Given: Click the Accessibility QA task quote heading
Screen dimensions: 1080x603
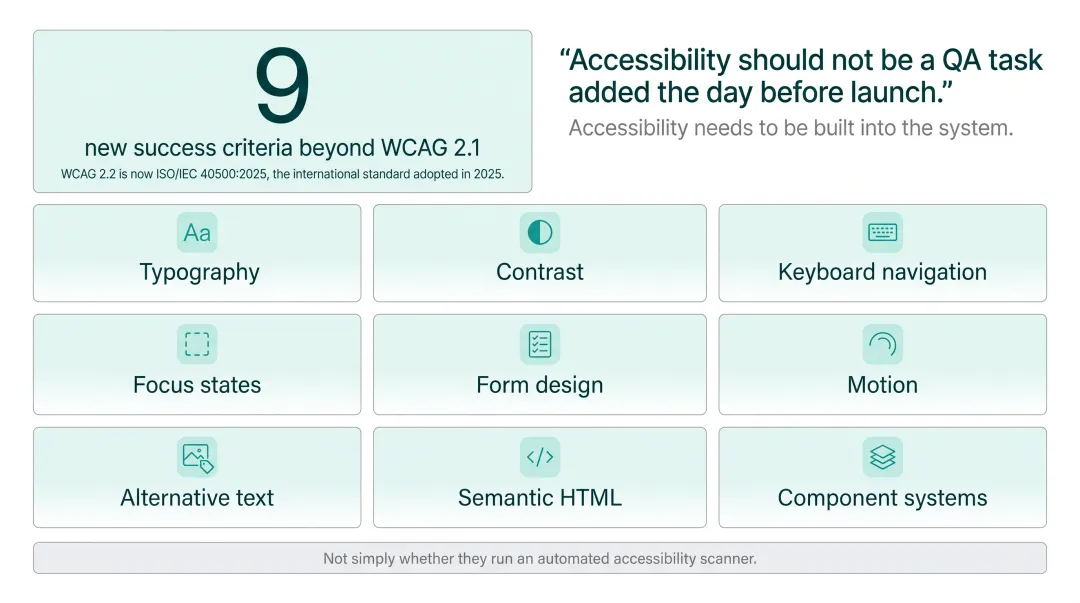Looking at the screenshot, I should [801, 76].
